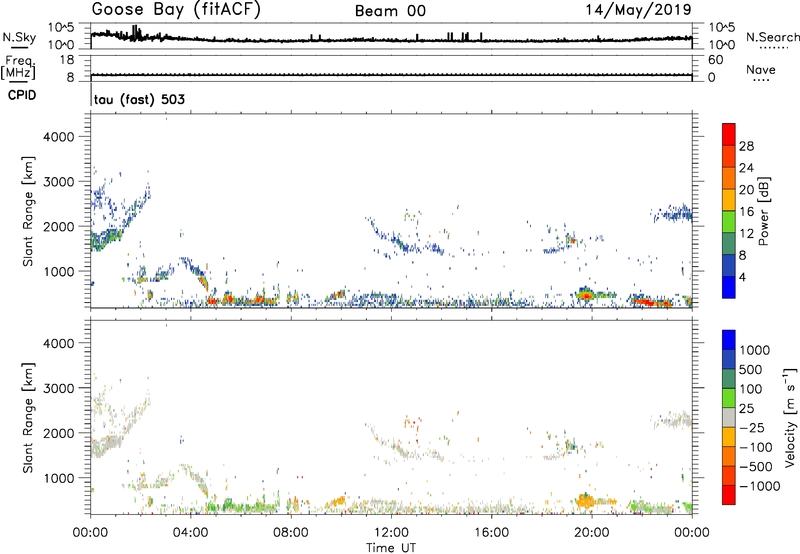Click the "tau (fast) 503" mode text

click(x=139, y=99)
